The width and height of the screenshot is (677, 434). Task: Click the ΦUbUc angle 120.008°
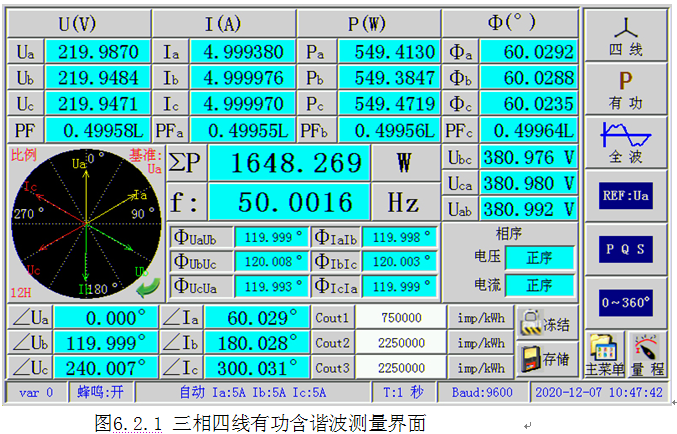click(x=272, y=262)
